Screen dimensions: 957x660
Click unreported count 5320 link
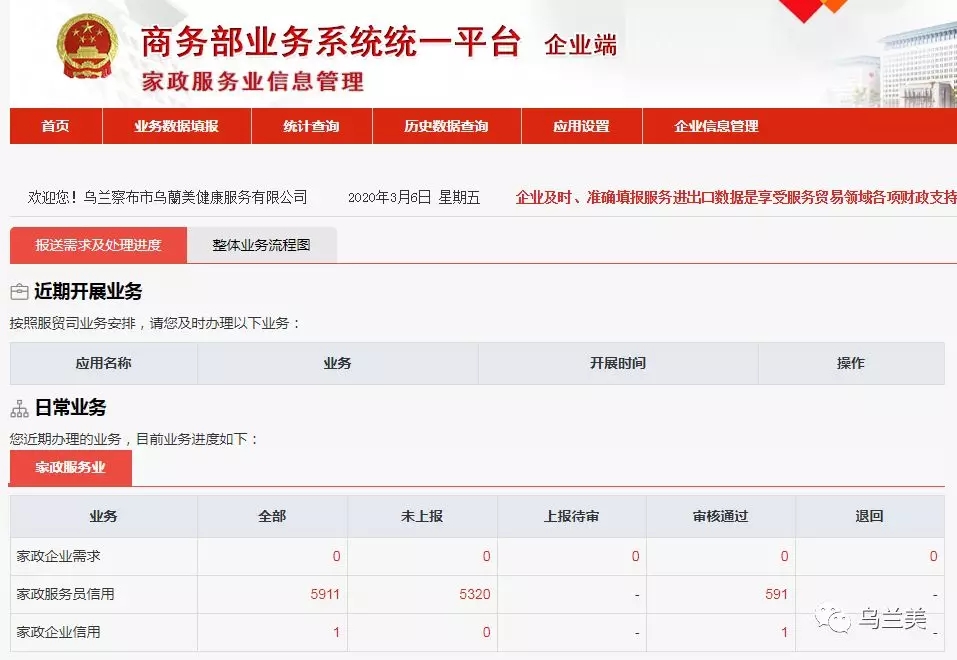click(x=475, y=594)
